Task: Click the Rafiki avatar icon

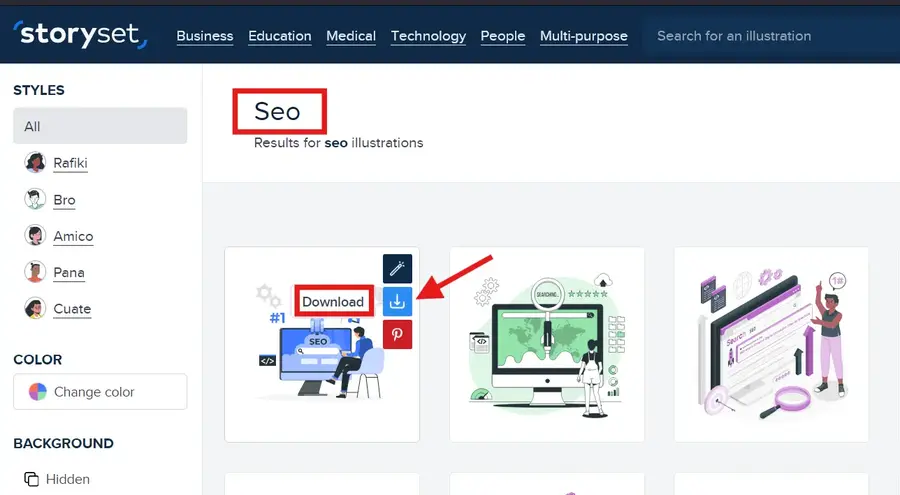Action: click(35, 163)
